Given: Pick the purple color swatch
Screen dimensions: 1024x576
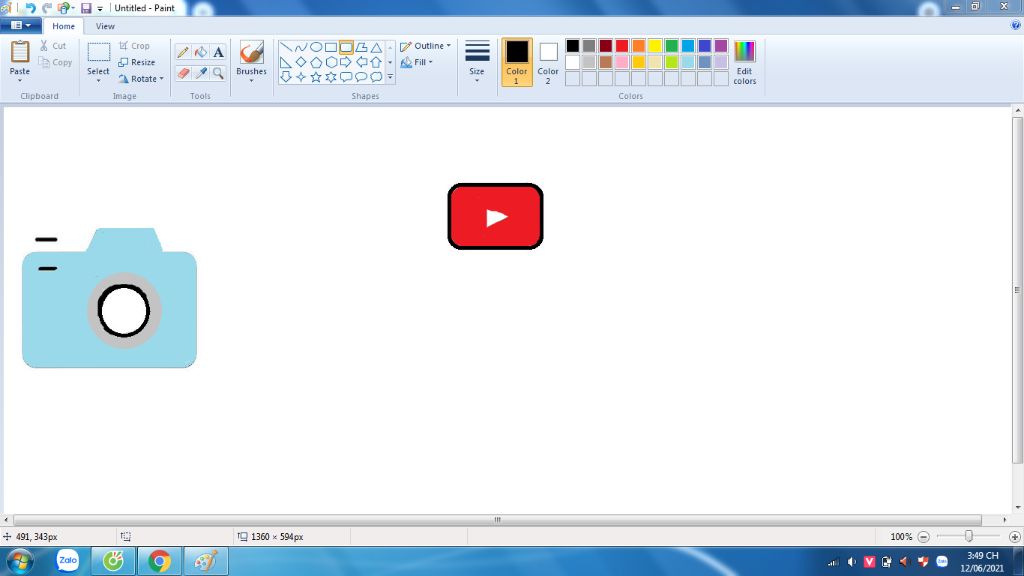Looking at the screenshot, I should click(x=721, y=46).
